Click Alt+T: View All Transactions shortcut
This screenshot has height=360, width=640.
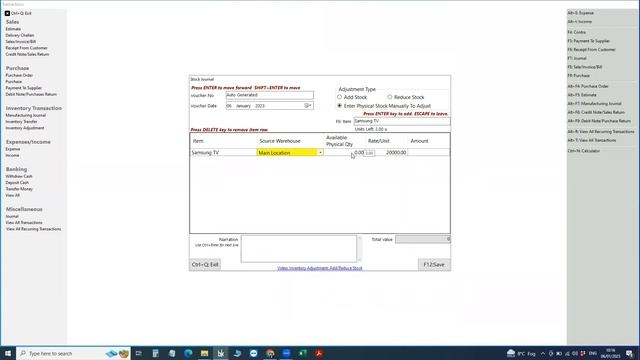(x=592, y=140)
